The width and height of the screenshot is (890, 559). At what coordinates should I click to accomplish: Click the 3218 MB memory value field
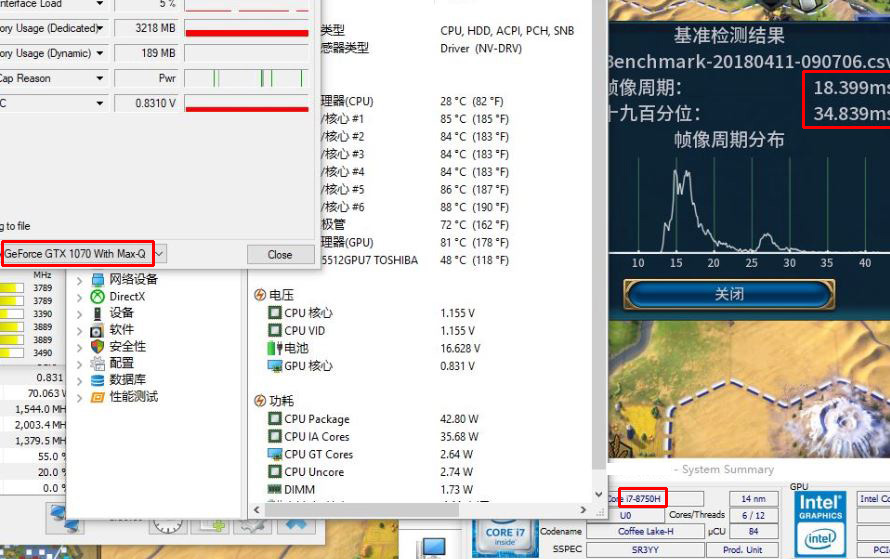coord(146,28)
